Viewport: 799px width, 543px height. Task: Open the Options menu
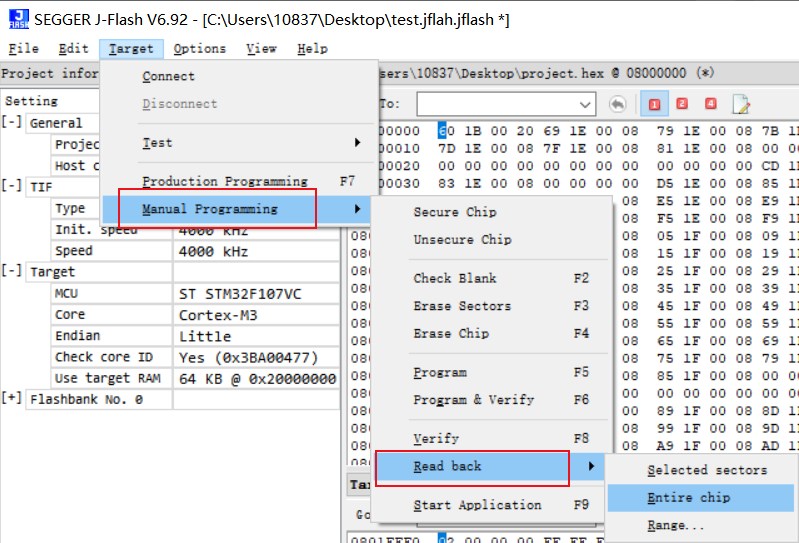pyautogui.click(x=199, y=49)
